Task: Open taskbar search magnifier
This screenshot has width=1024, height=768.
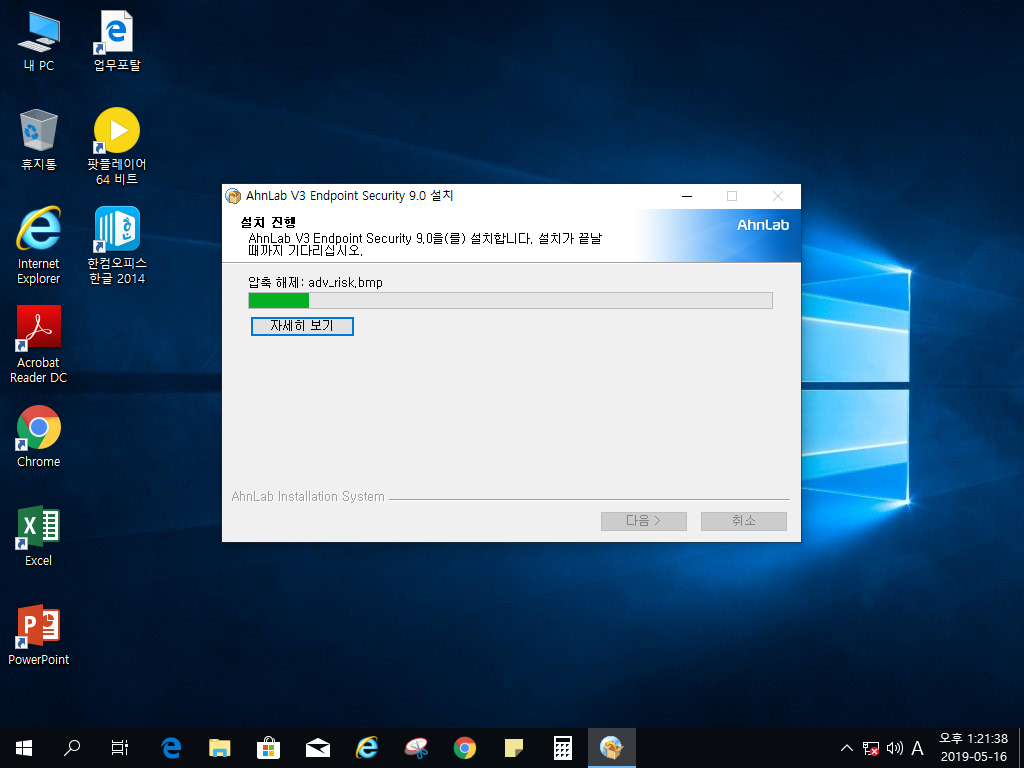Action: point(72,748)
